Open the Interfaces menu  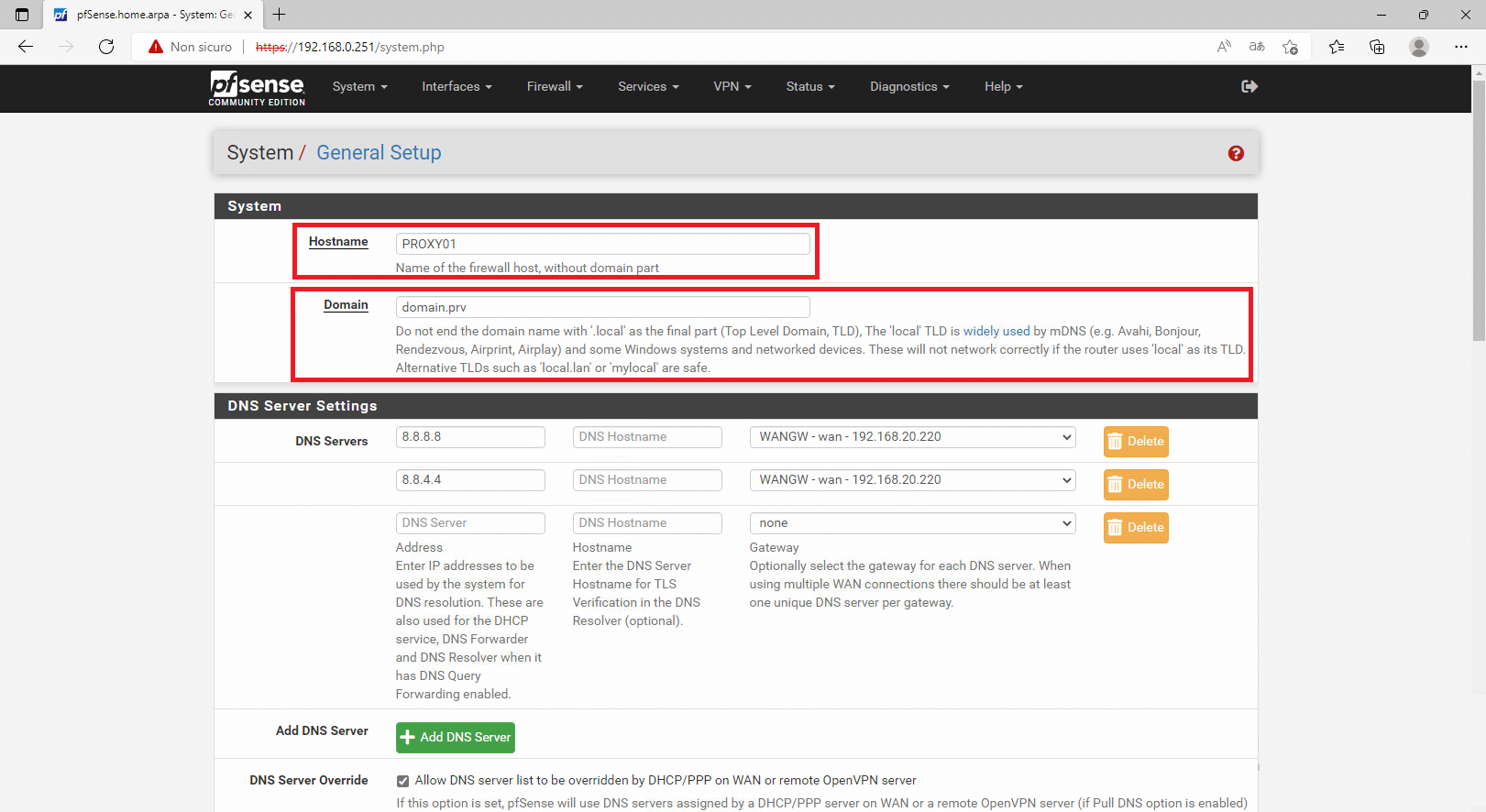point(457,87)
